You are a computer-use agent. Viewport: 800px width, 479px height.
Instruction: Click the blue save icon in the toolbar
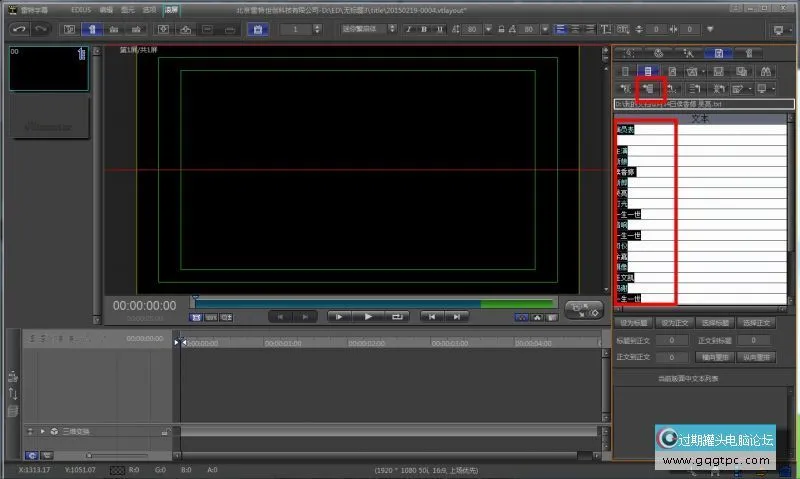click(x=257, y=30)
